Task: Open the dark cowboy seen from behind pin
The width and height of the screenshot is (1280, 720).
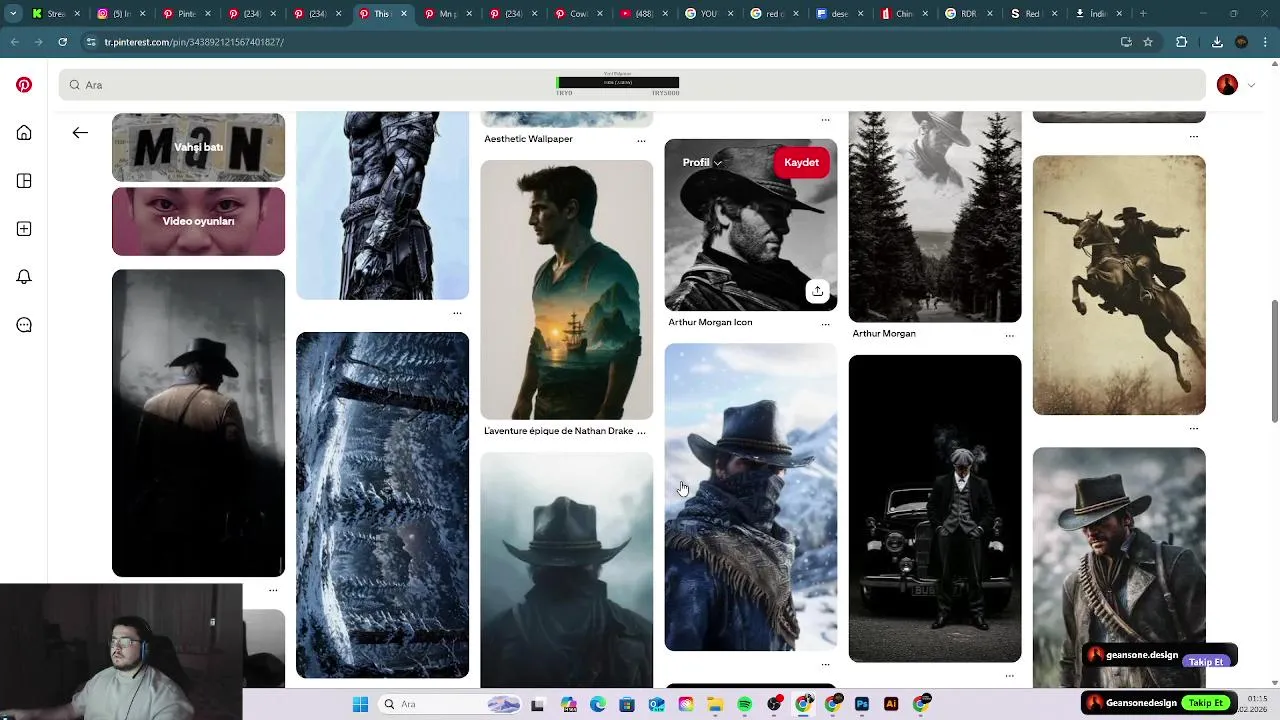Action: (198, 423)
